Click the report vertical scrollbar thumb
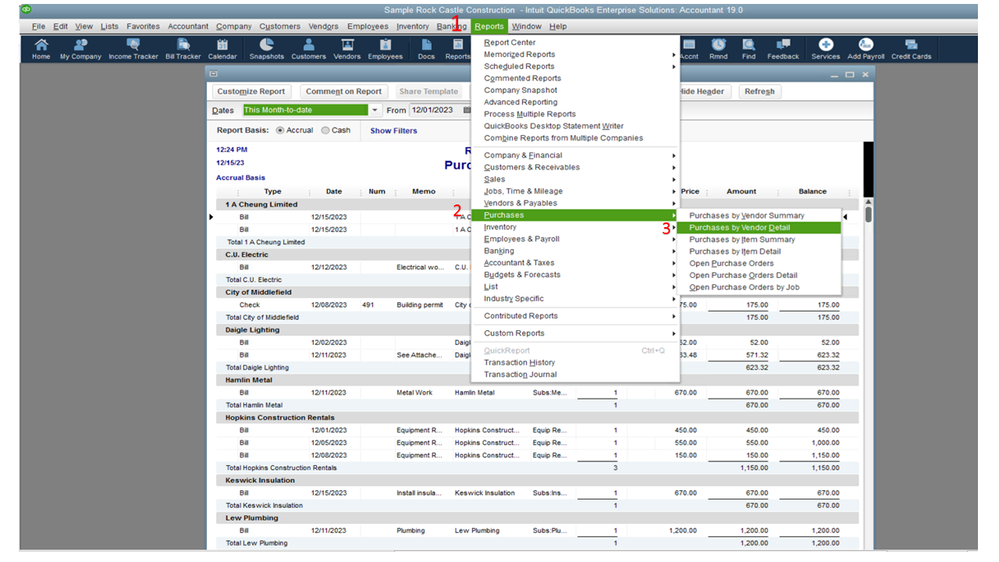999x562 pixels. coord(868,215)
